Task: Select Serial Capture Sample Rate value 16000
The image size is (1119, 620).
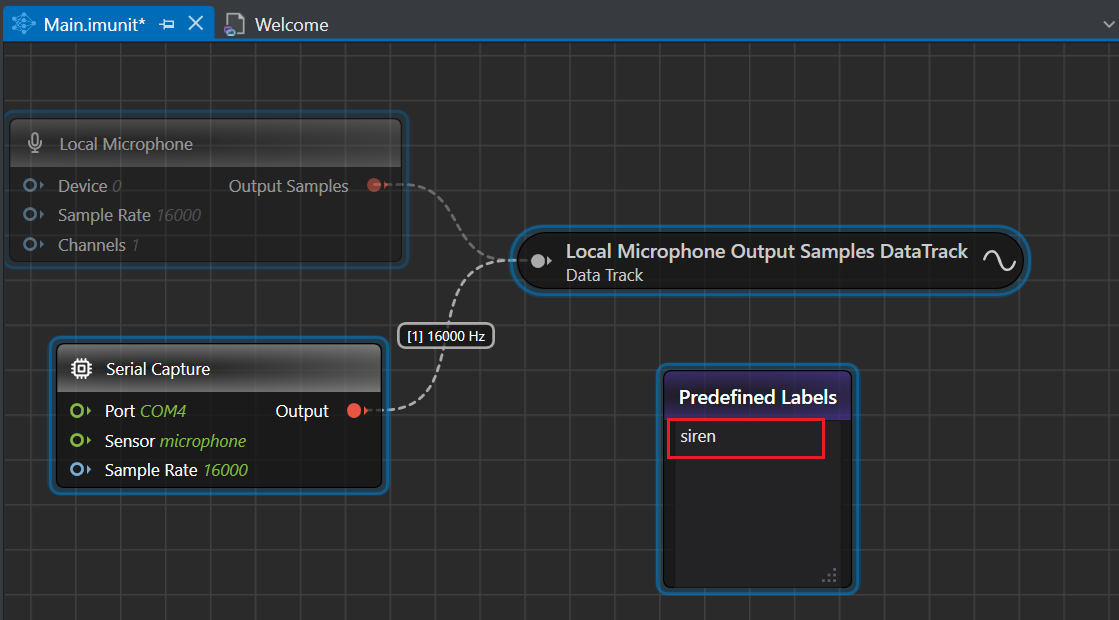Action: [226, 470]
